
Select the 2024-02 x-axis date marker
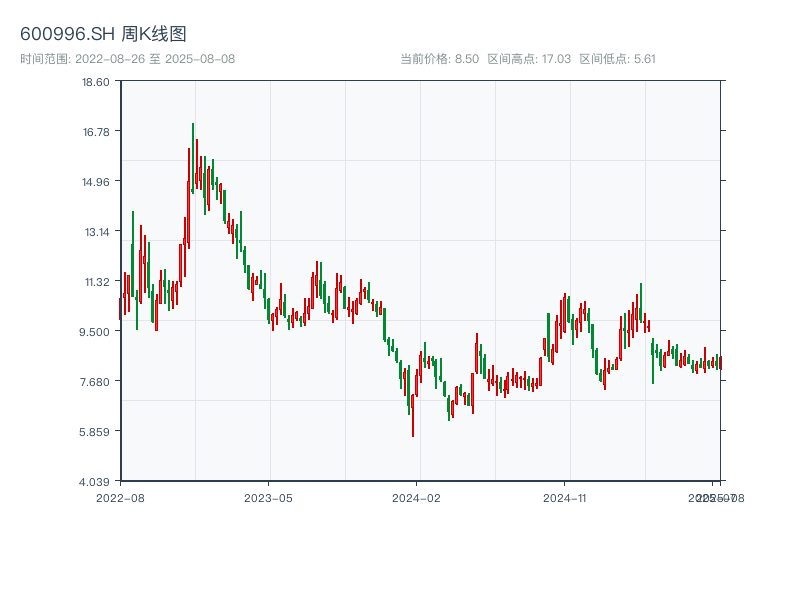pyautogui.click(x=417, y=497)
